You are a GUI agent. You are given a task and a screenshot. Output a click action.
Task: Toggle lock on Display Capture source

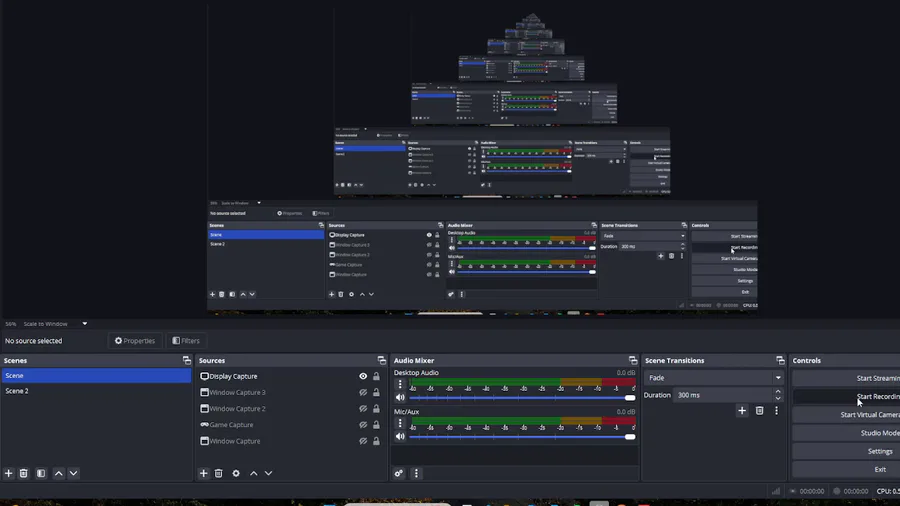point(376,376)
